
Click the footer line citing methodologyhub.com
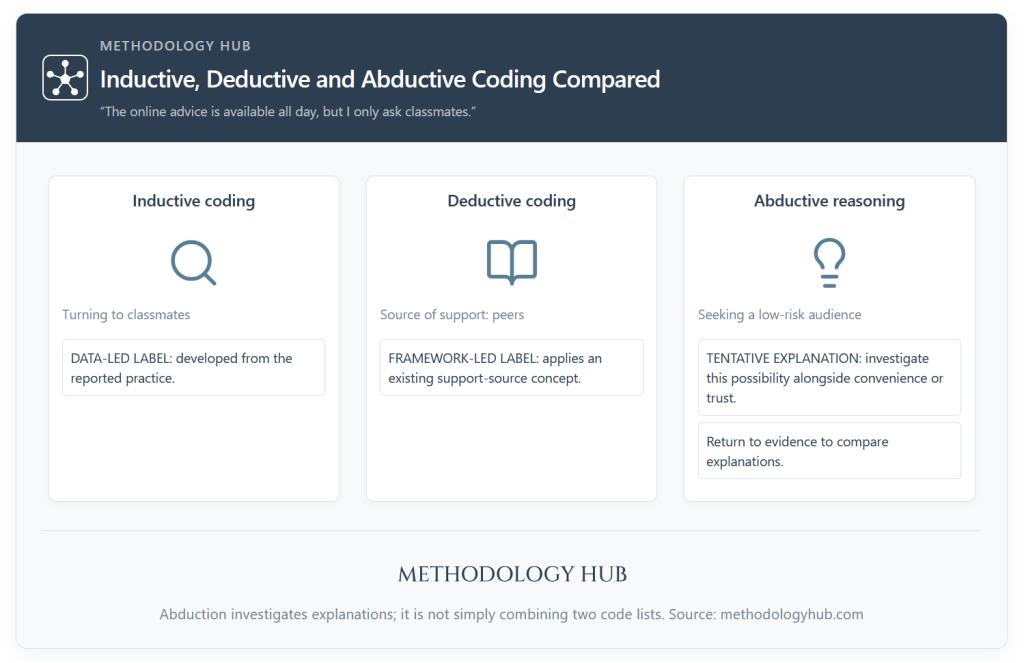tap(511, 614)
